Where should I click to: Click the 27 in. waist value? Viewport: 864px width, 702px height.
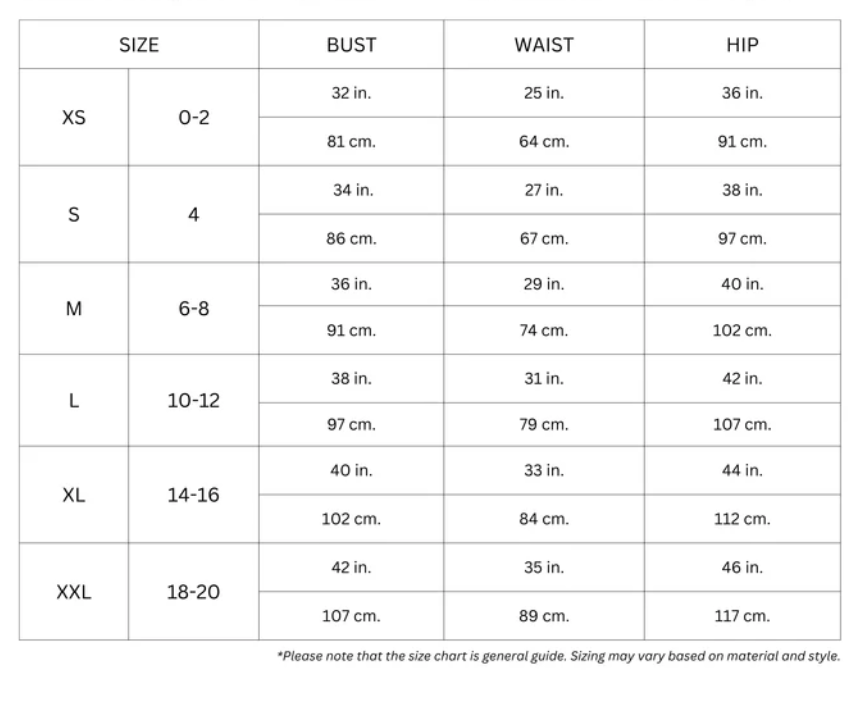pyautogui.click(x=544, y=190)
